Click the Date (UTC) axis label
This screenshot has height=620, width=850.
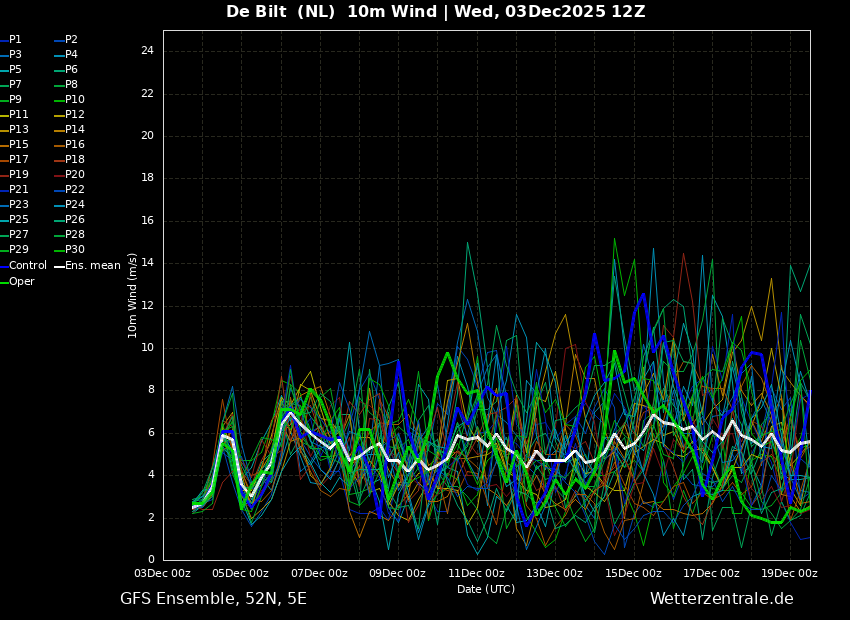click(486, 589)
